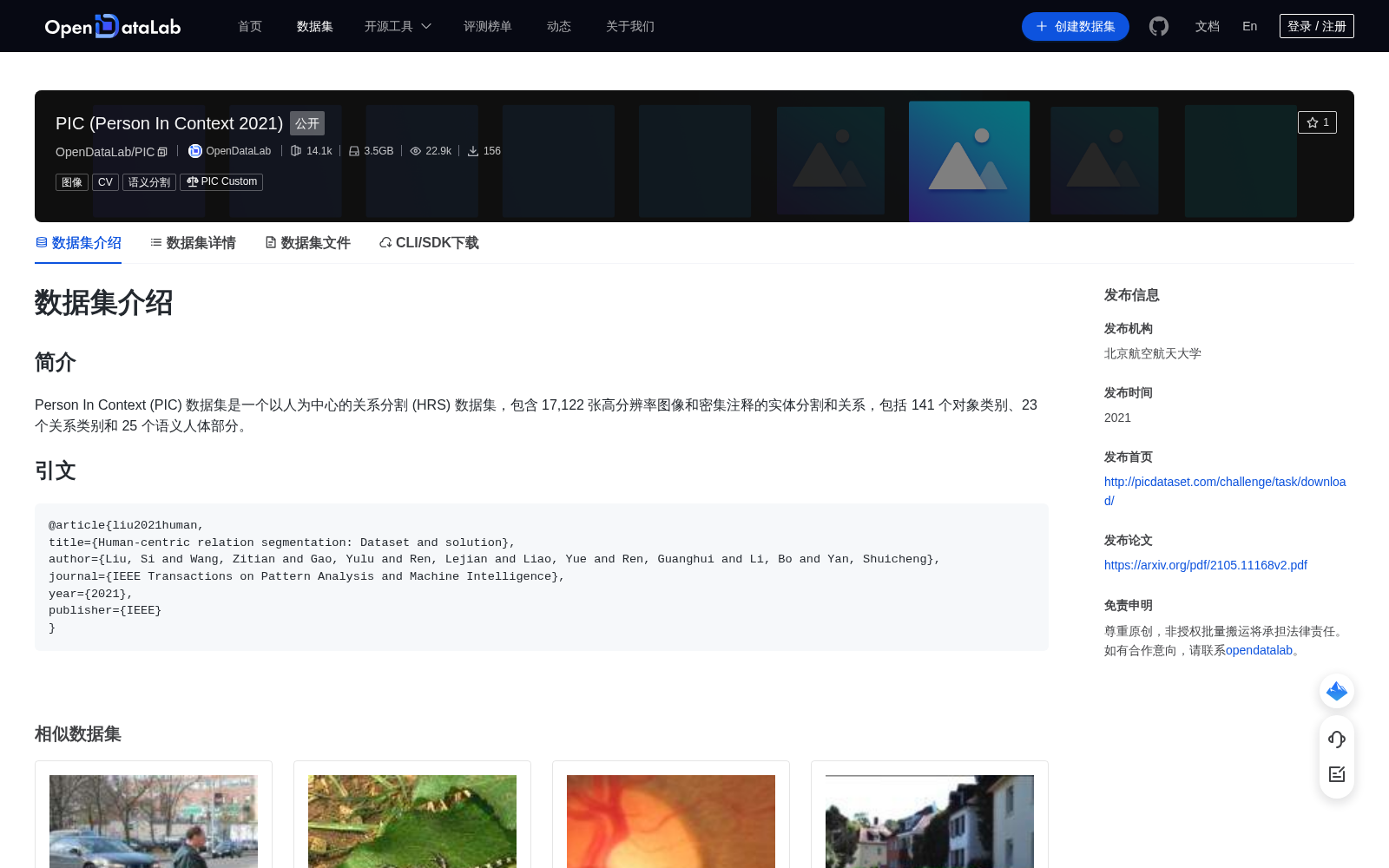Click the 创建数据集 button
The height and width of the screenshot is (868, 1389).
[1076, 26]
